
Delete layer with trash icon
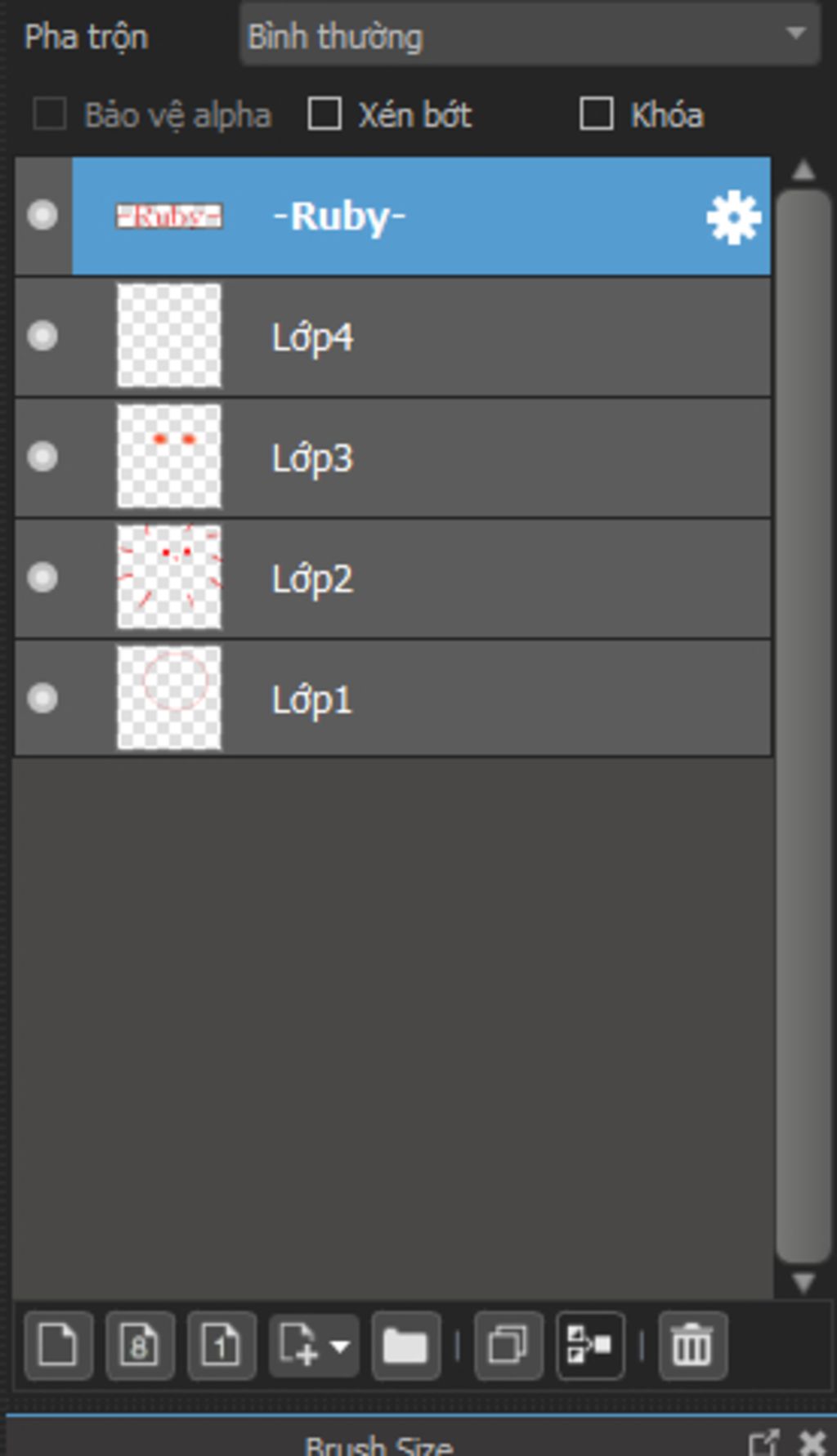click(x=692, y=1345)
